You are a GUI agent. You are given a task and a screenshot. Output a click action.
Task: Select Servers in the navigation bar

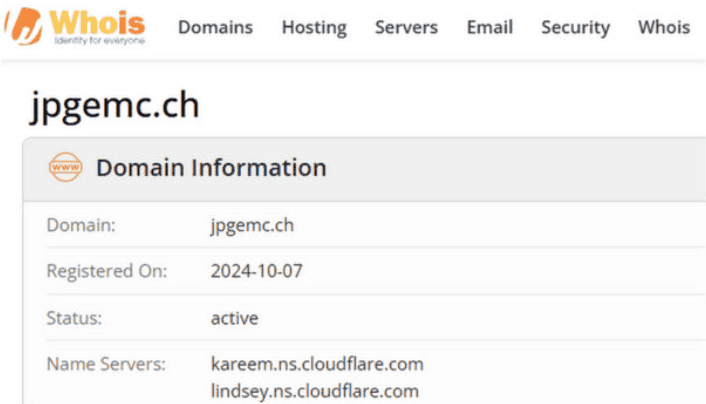pyautogui.click(x=406, y=27)
